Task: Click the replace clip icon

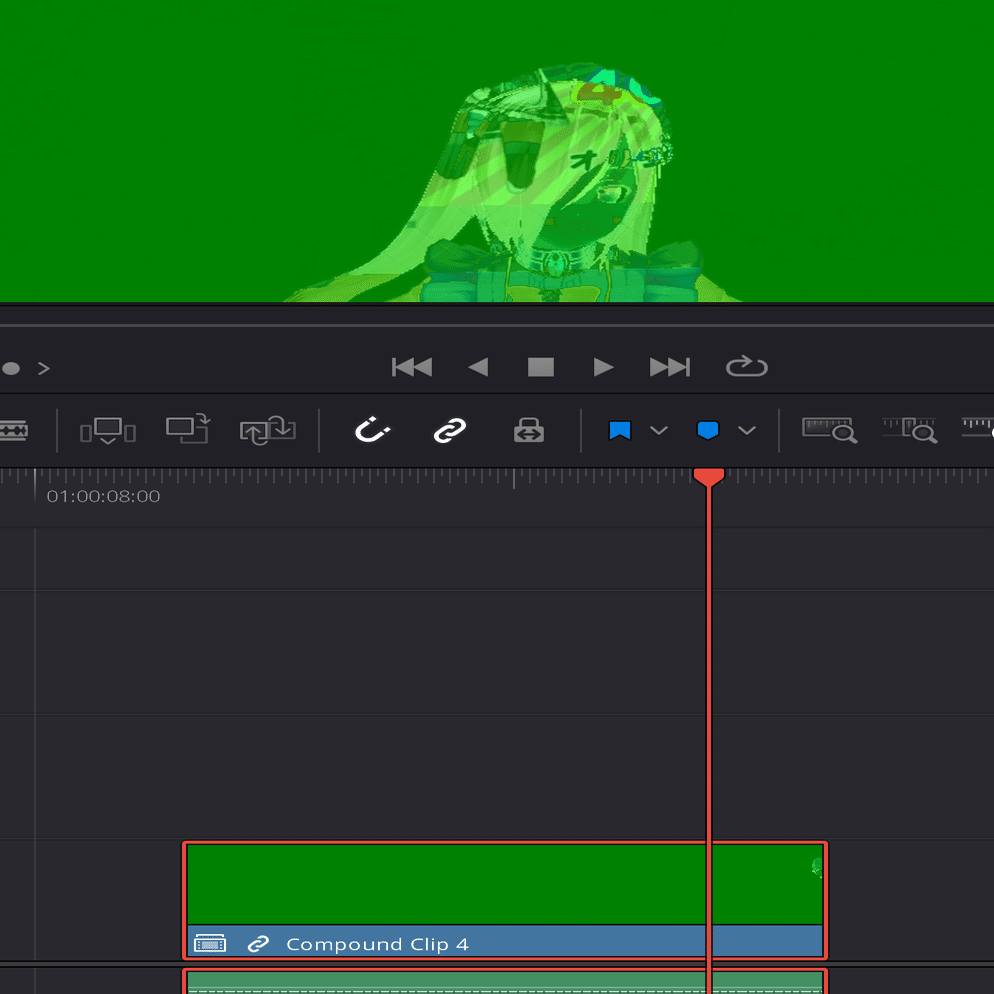Action: tap(267, 430)
